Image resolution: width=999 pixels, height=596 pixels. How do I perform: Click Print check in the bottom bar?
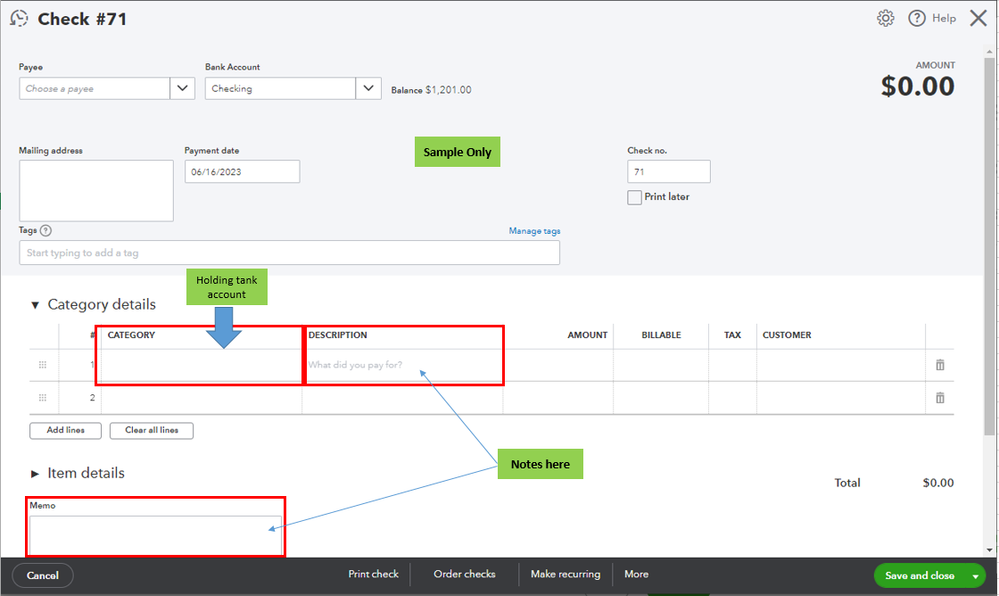pyautogui.click(x=373, y=574)
